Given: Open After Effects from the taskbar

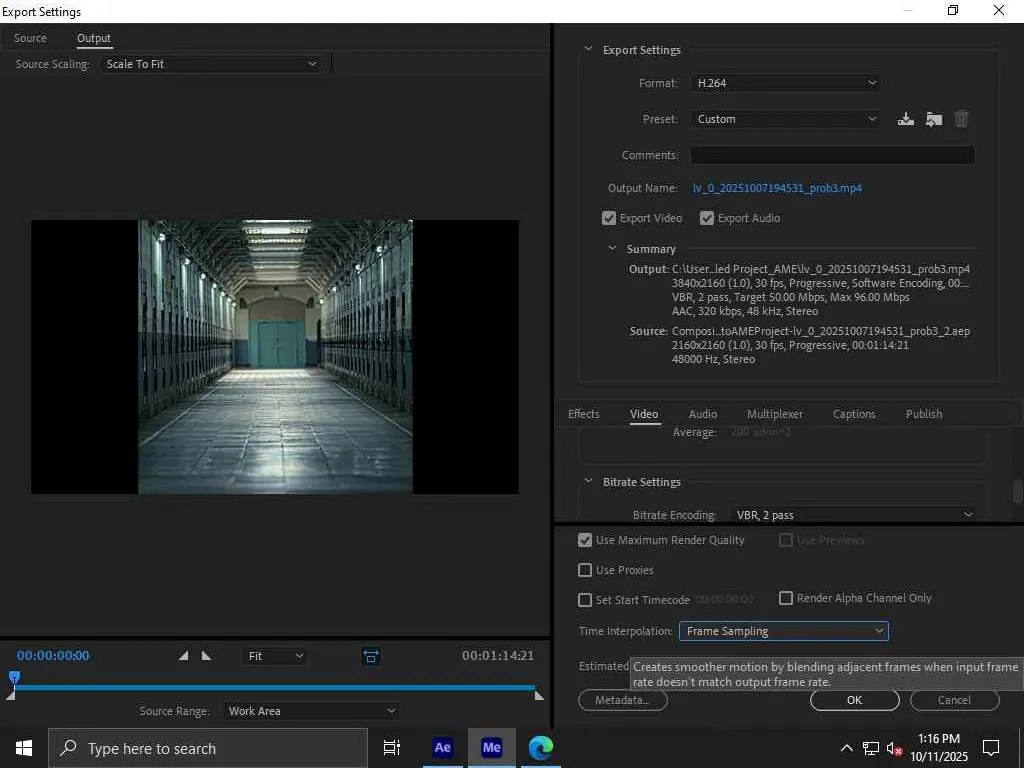Looking at the screenshot, I should [442, 748].
